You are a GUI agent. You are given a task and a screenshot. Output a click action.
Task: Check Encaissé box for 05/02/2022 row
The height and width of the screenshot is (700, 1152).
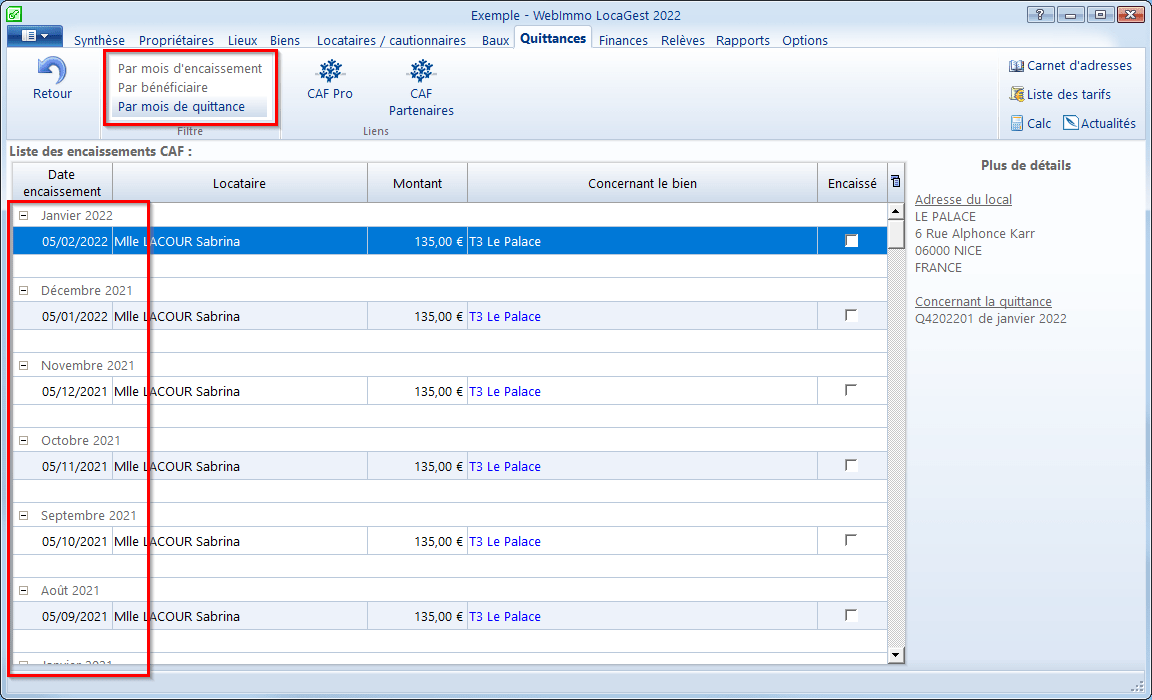(852, 241)
